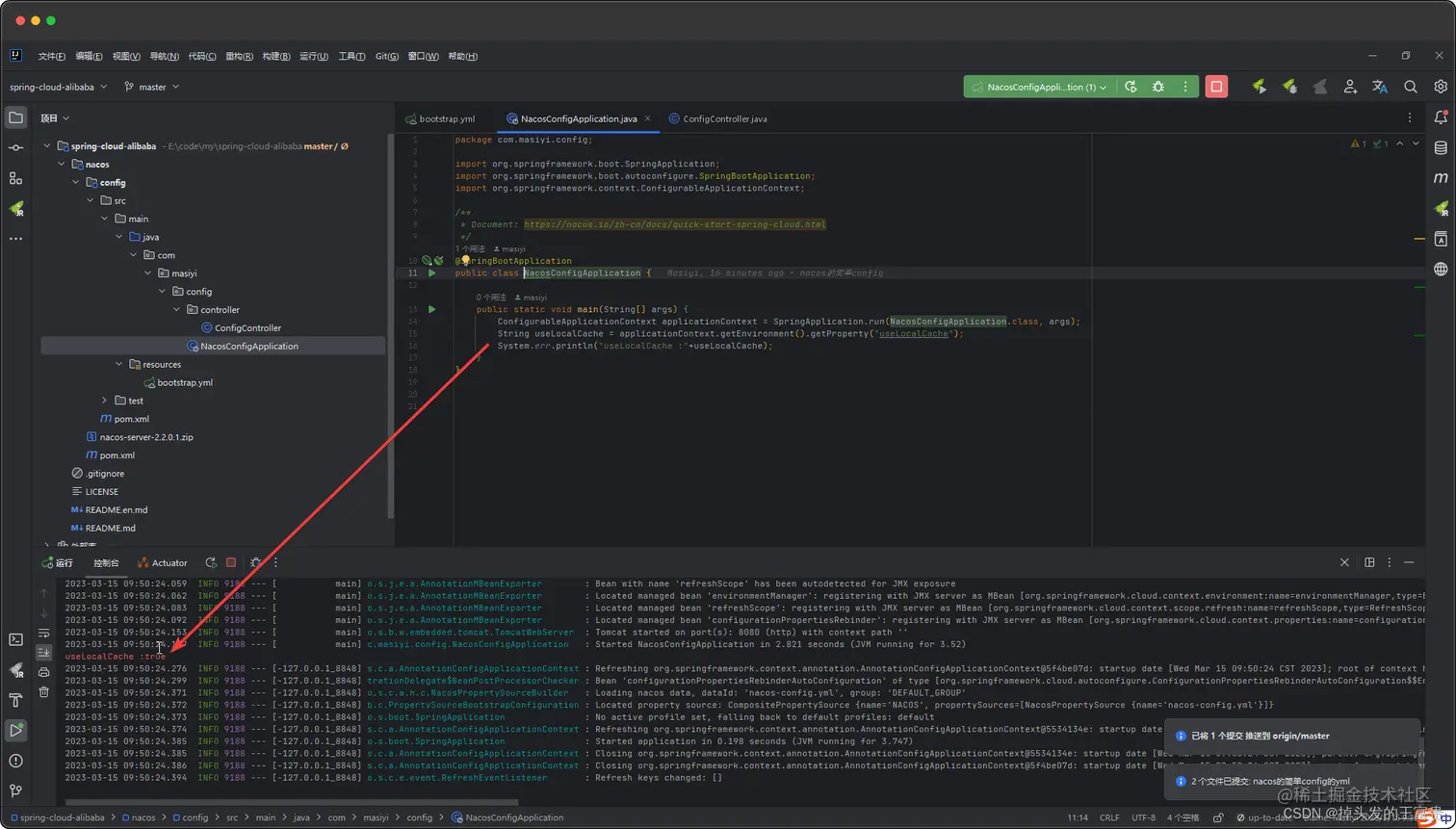
Task: Open the Git tool window
Action: click(15, 790)
